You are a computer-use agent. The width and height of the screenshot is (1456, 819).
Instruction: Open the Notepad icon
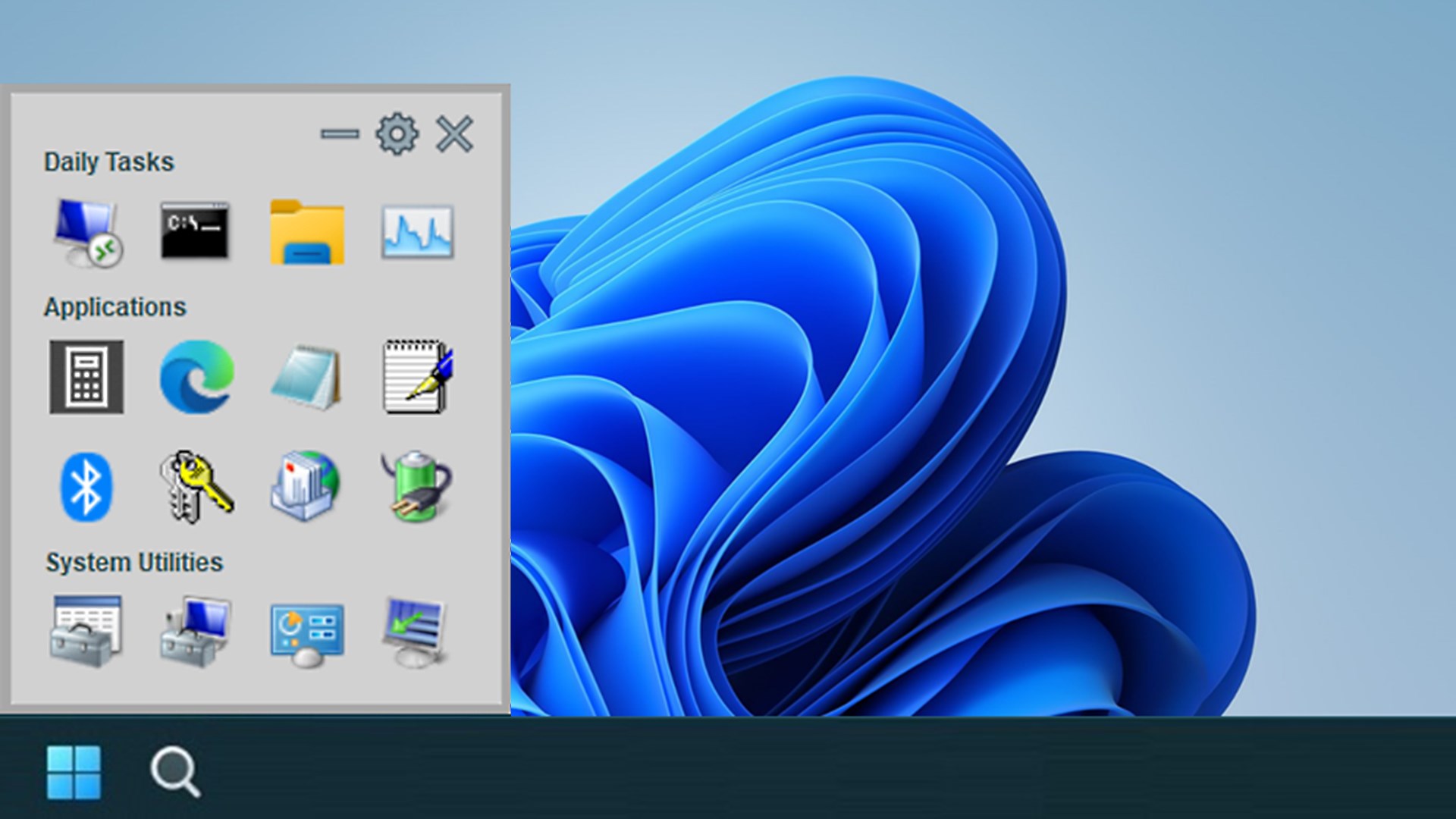coord(306,377)
